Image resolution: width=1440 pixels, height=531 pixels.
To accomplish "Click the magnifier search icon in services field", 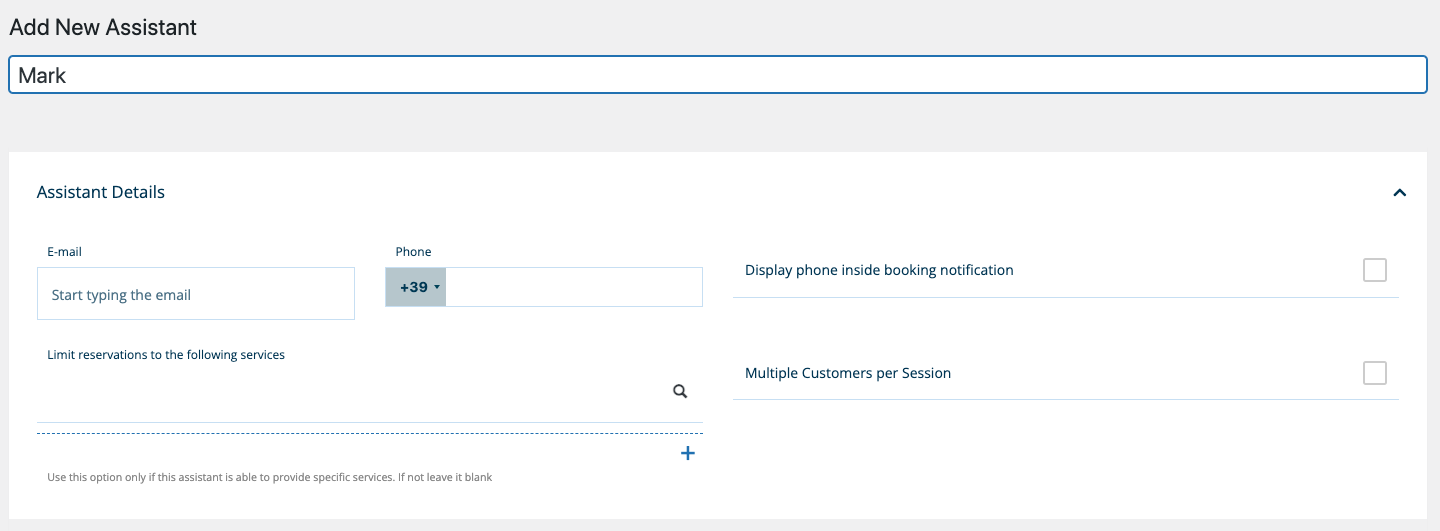I will click(680, 392).
